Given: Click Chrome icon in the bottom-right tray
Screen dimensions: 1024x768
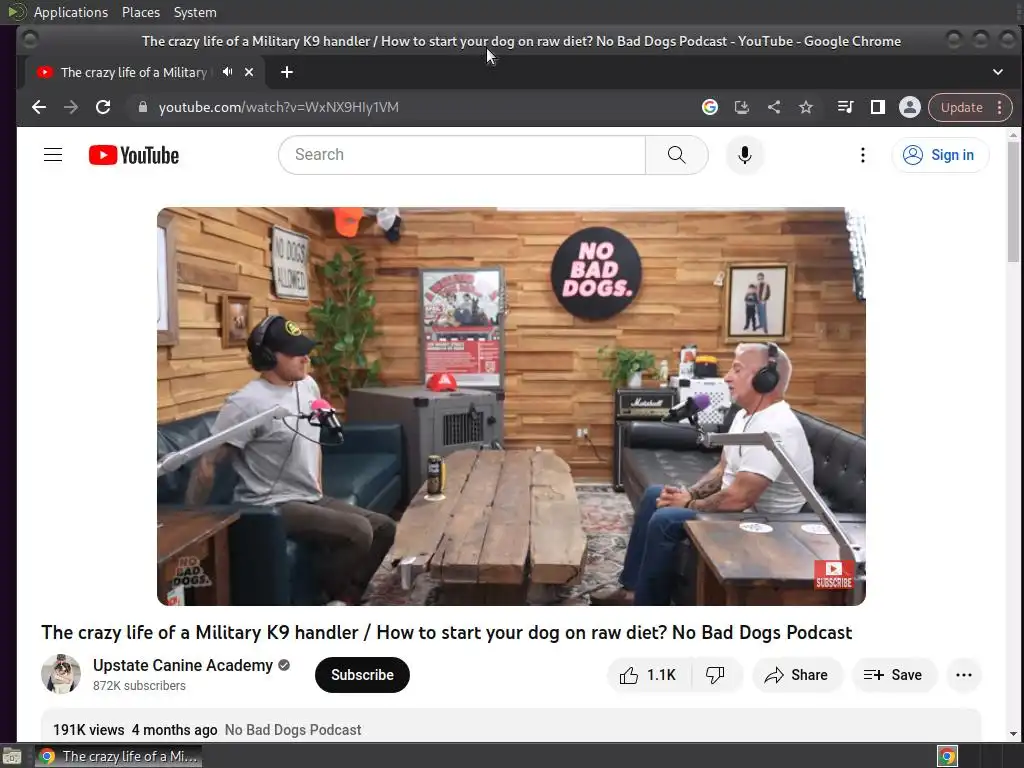Looking at the screenshot, I should 948,756.
